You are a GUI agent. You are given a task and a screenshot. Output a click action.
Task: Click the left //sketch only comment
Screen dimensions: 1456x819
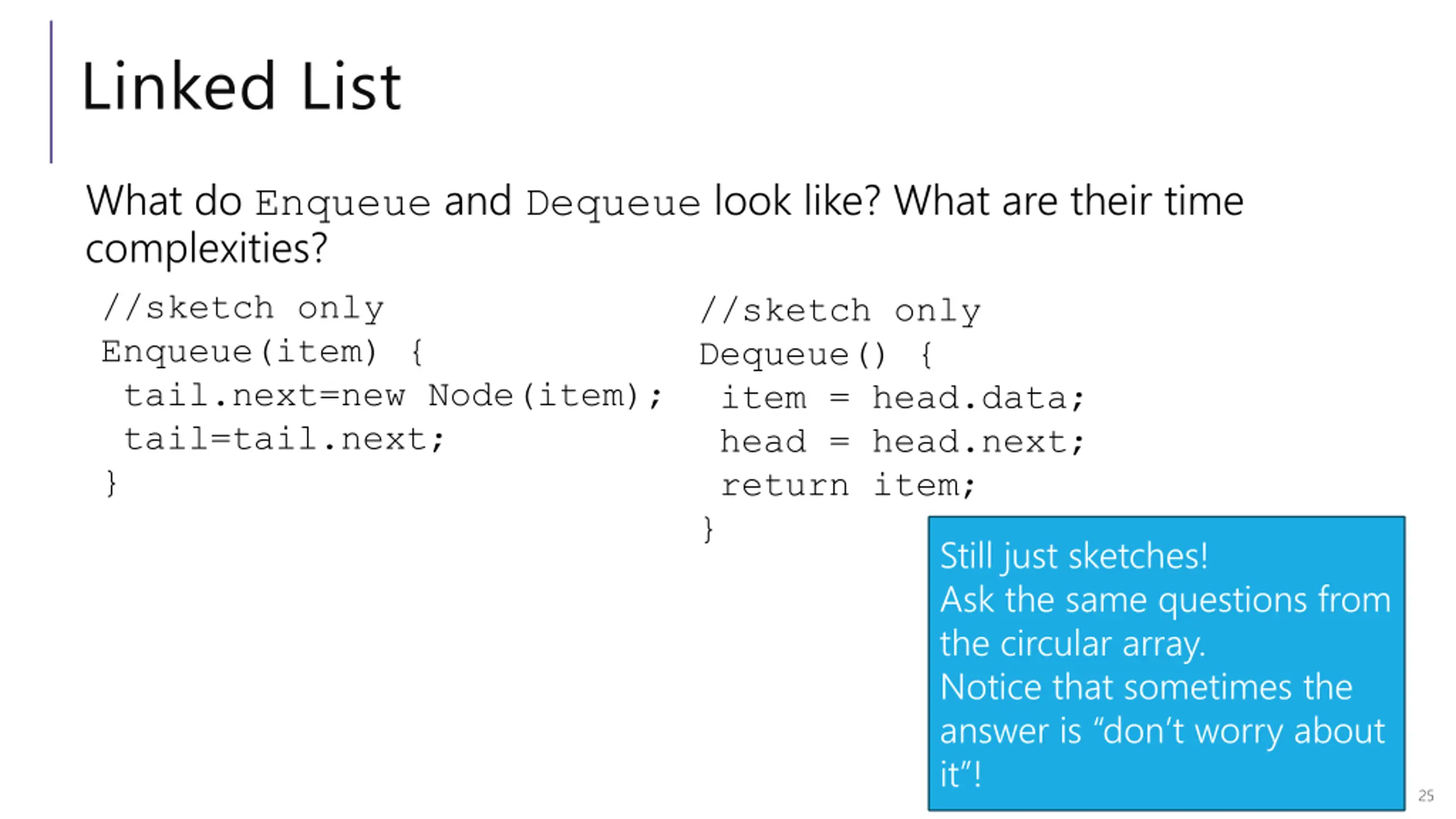243,309
